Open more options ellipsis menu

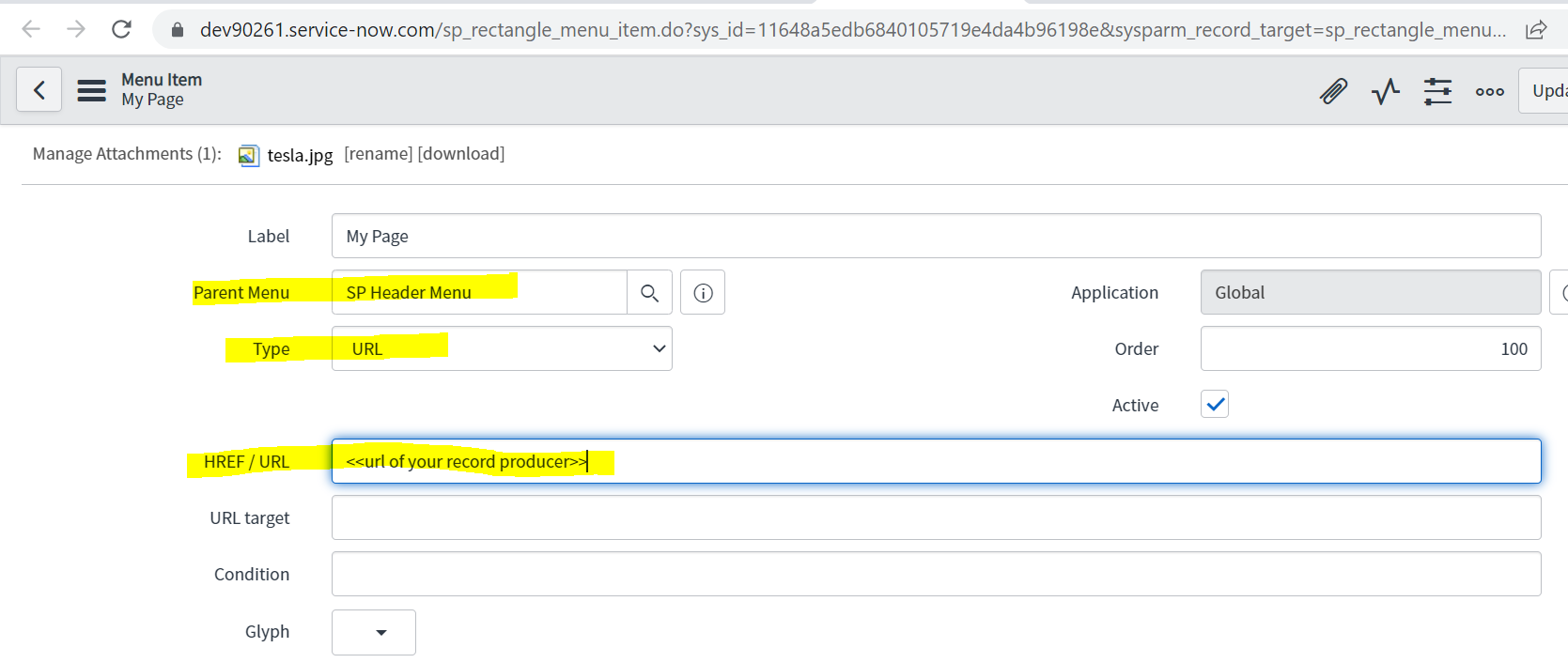(x=1490, y=91)
